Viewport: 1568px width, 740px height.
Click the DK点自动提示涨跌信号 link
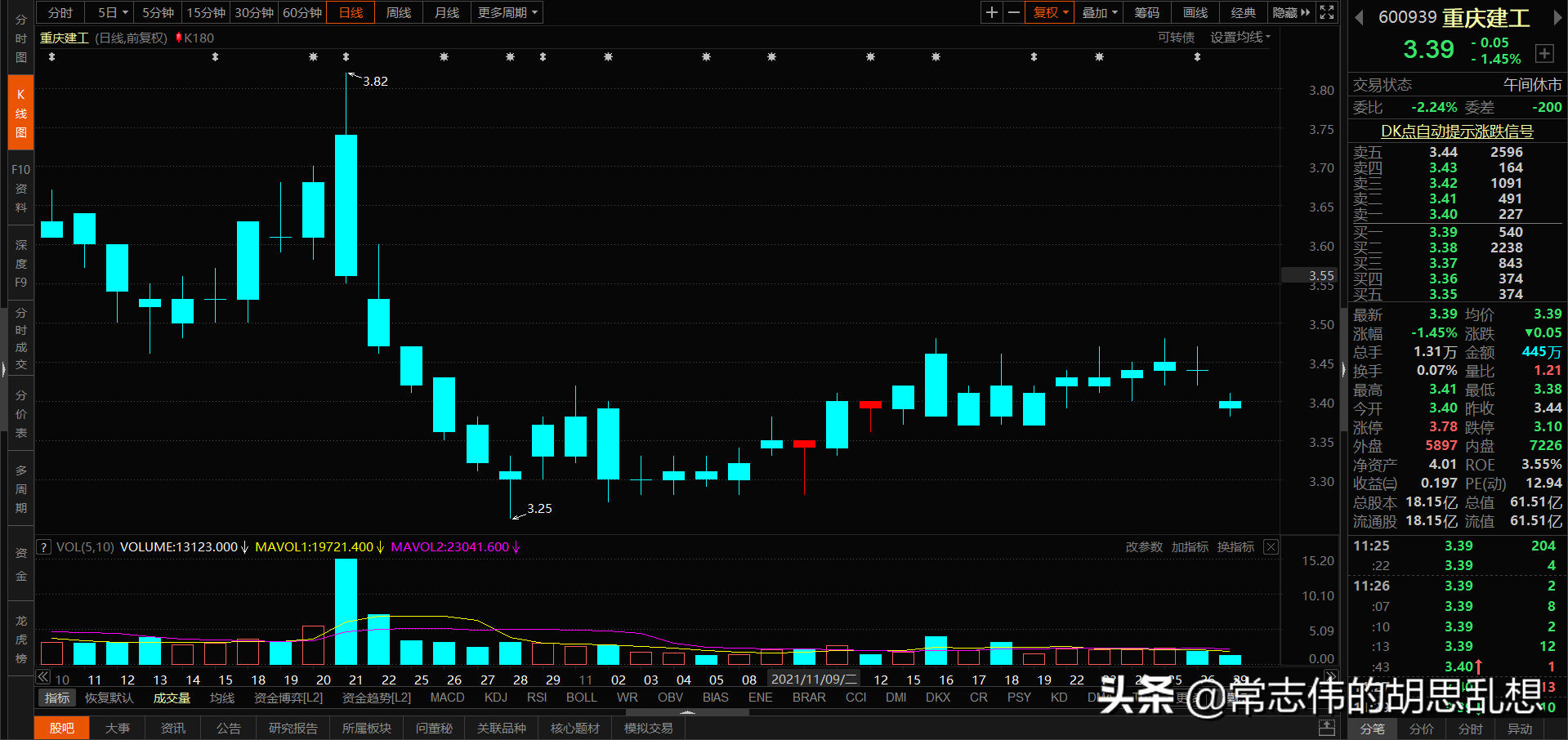[x=1457, y=132]
